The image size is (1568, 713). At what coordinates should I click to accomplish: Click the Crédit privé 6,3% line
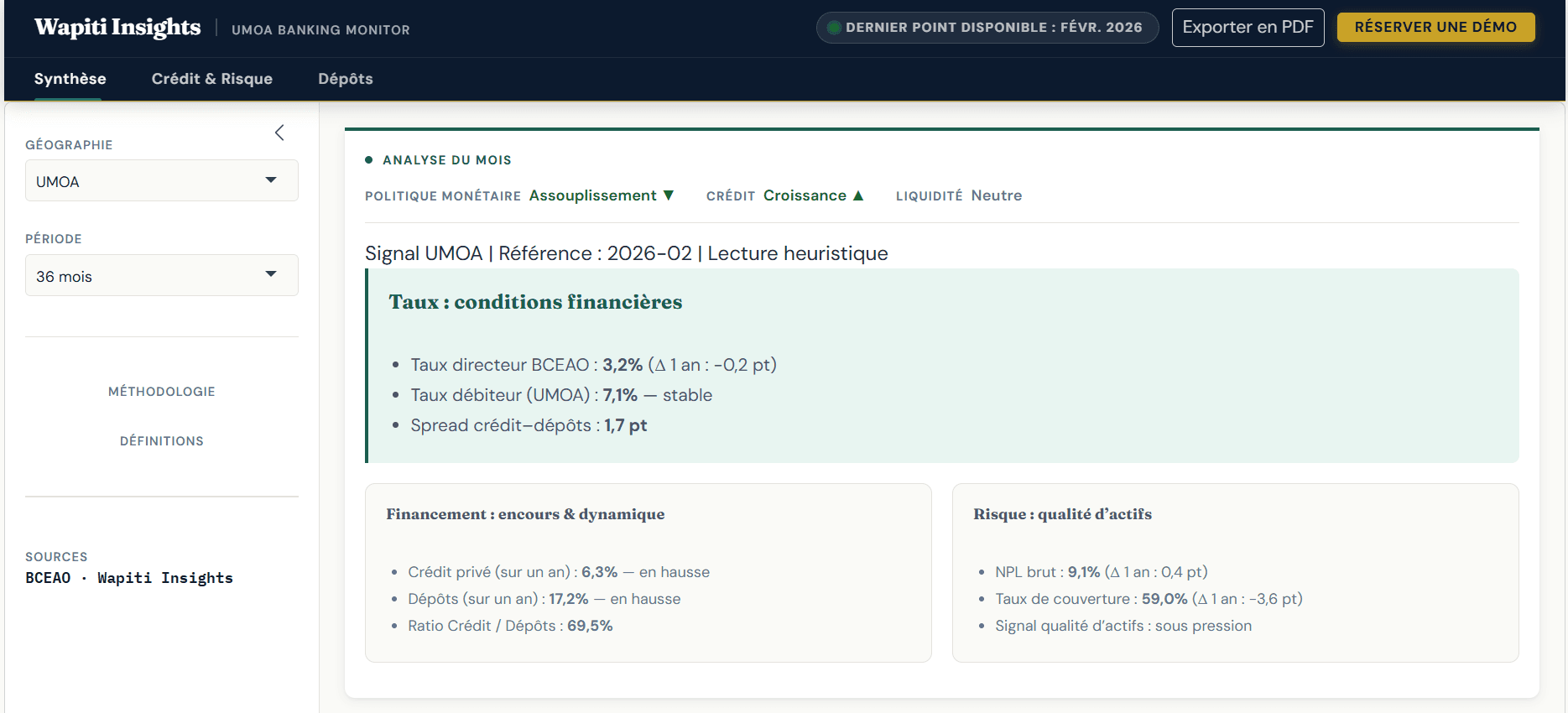pos(559,572)
